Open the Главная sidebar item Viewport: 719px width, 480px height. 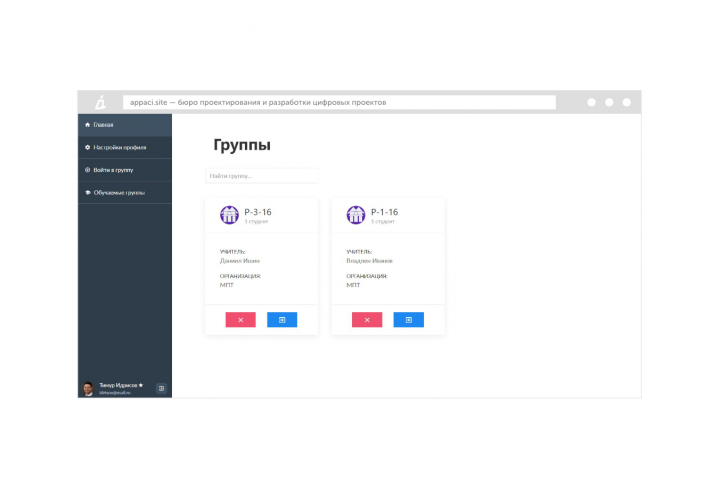click(125, 125)
